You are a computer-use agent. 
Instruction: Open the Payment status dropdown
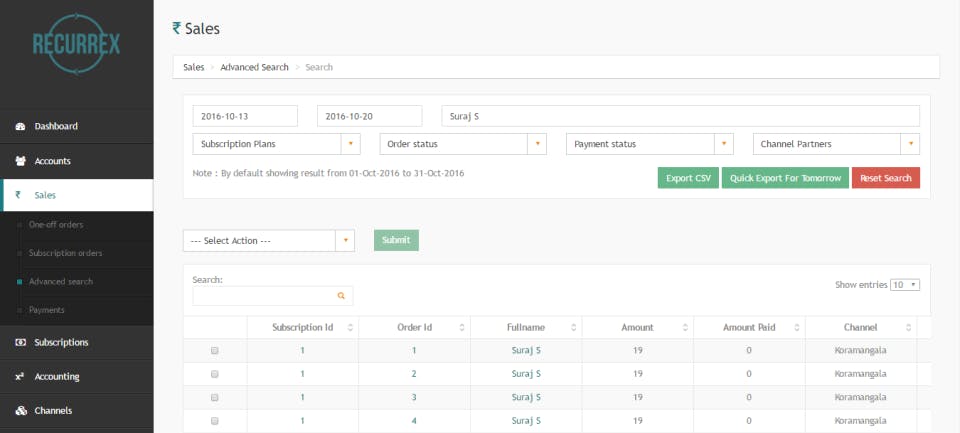650,144
